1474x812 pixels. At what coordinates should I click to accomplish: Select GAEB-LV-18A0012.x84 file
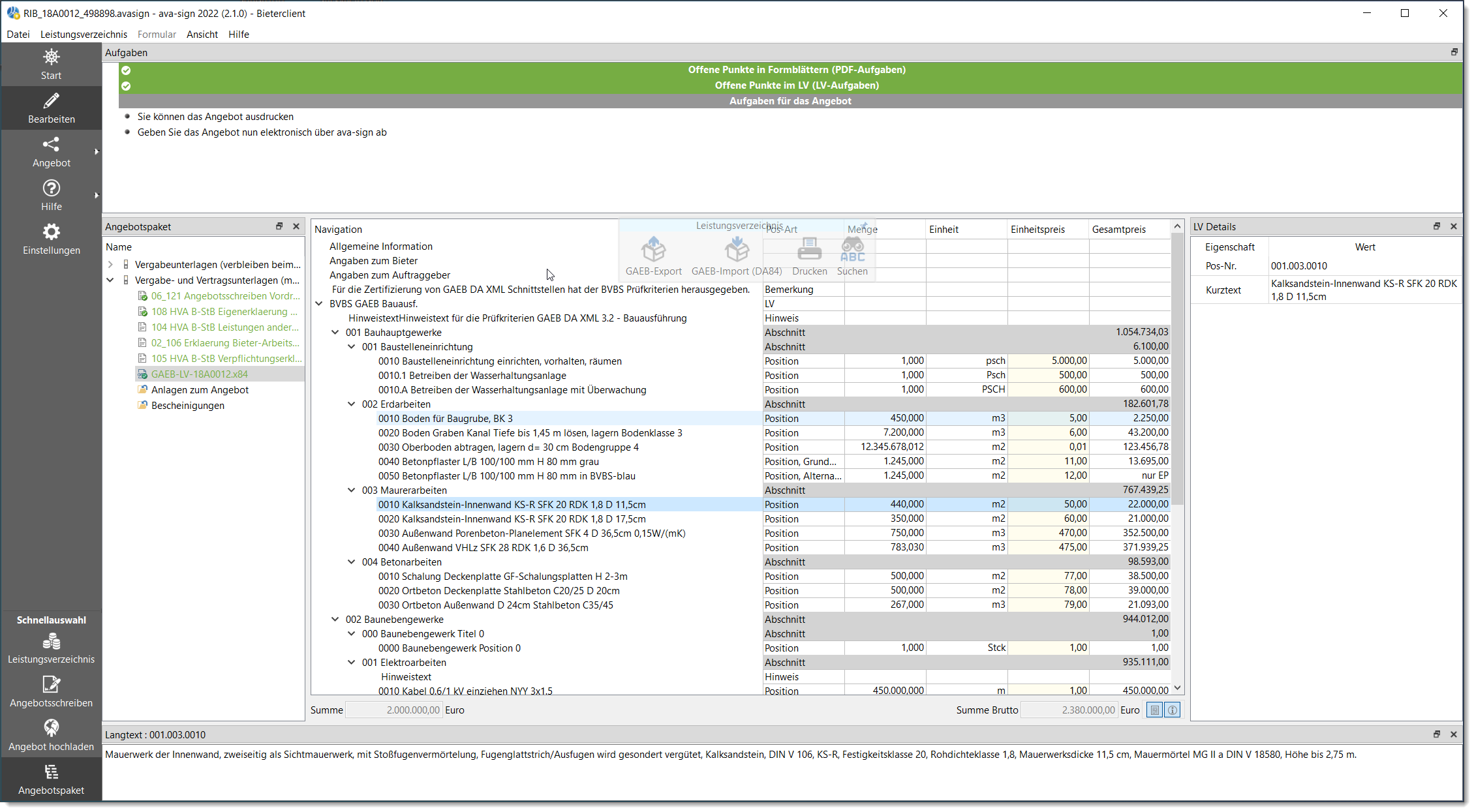[199, 374]
